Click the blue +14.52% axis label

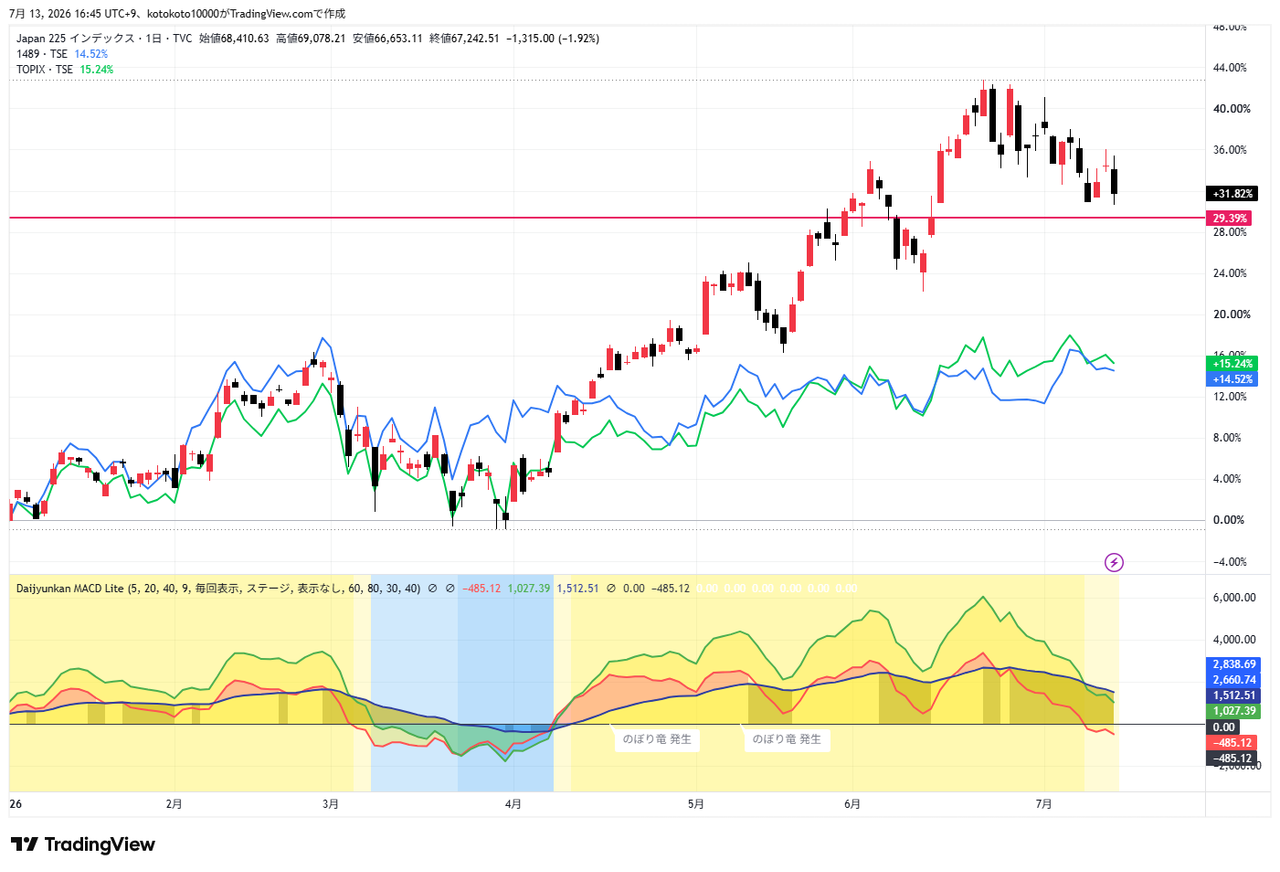1230,379
